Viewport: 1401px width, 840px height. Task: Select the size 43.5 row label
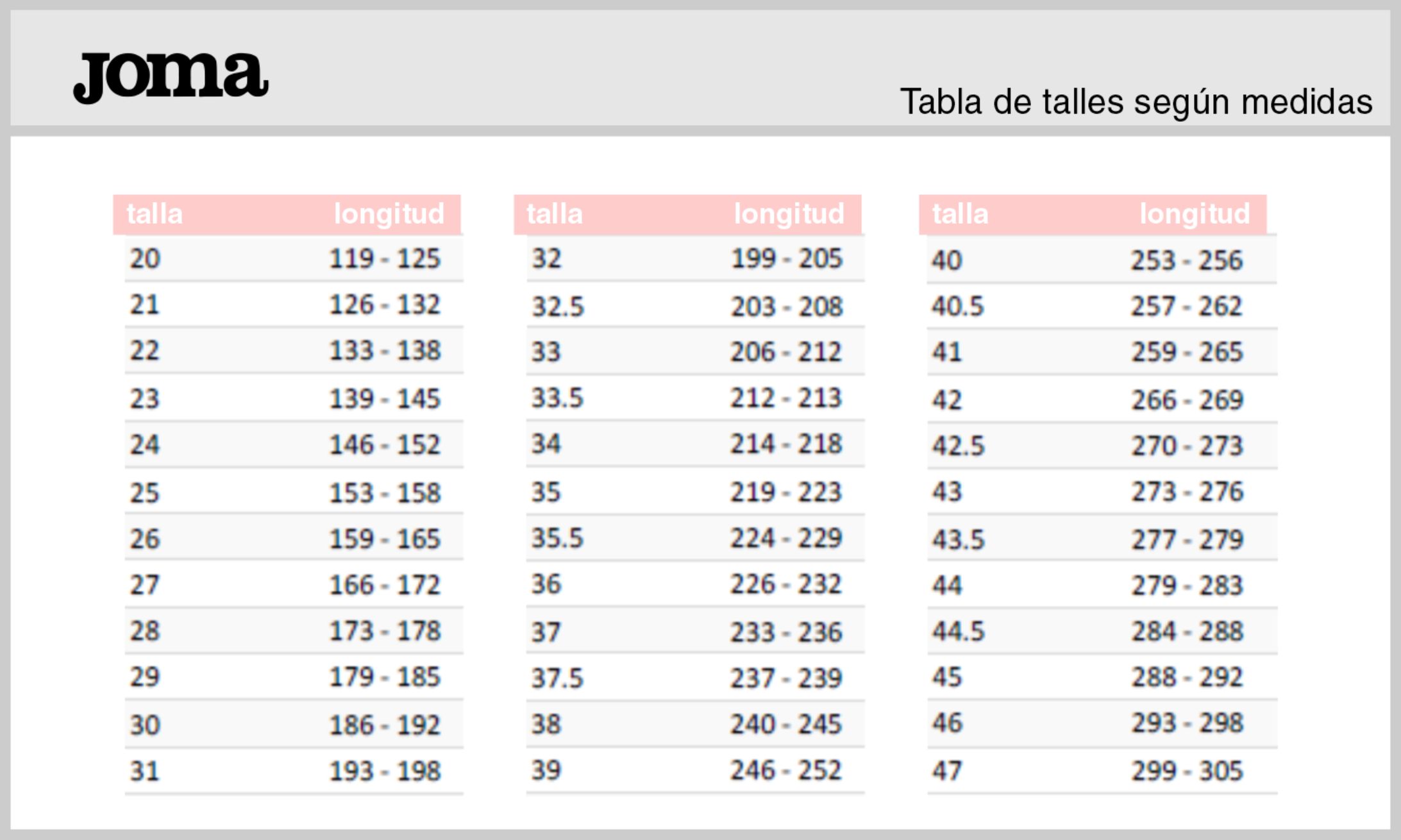958,539
